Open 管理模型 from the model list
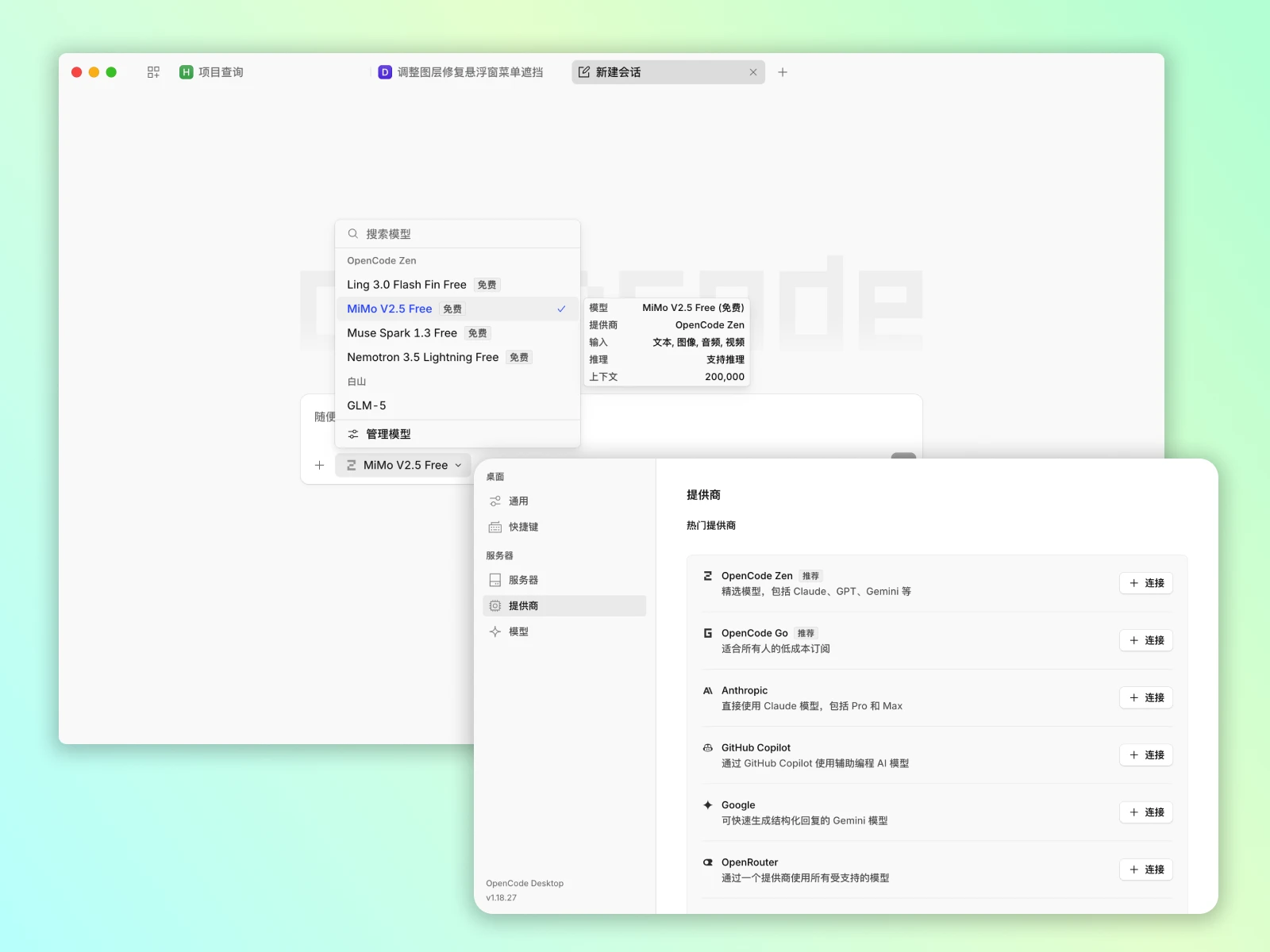 (x=458, y=434)
